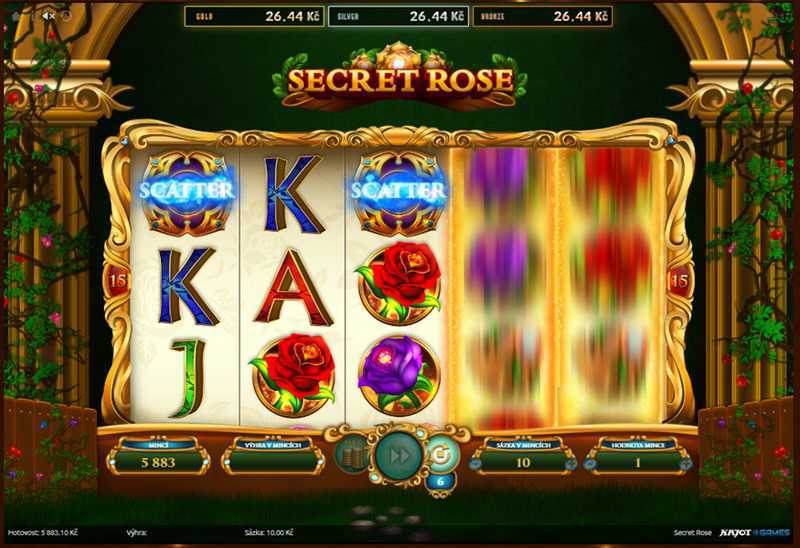Decrease Hodnota mince coin value
The height and width of the screenshot is (548, 800).
590,465
